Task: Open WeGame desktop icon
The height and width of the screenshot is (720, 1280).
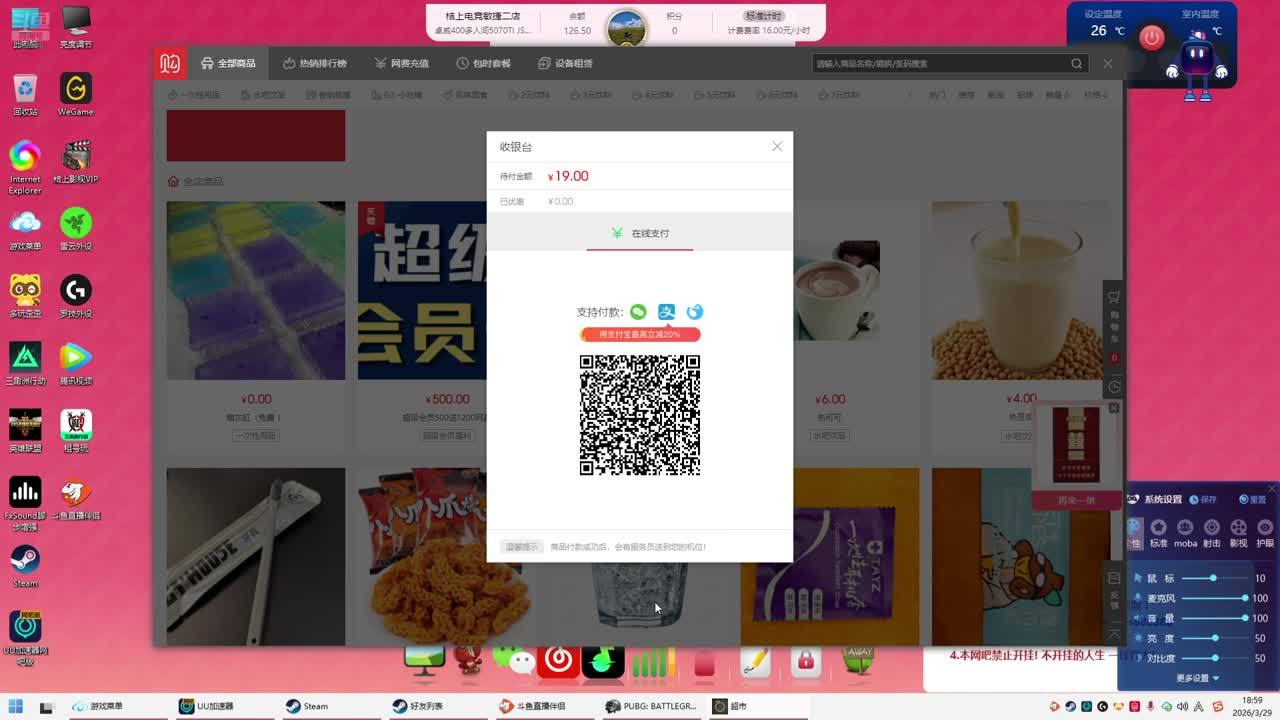Action: coord(76,95)
